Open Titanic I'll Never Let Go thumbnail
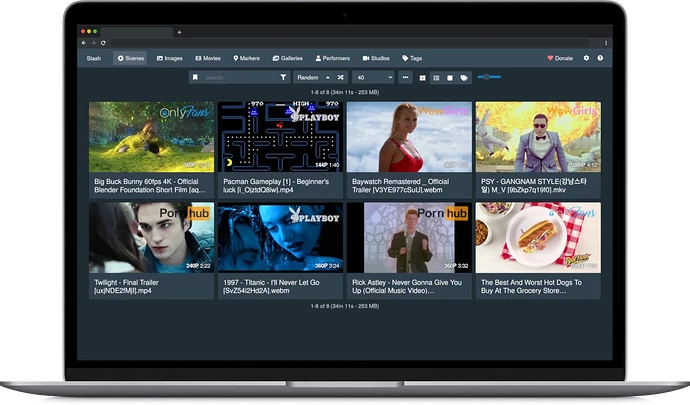The height and width of the screenshot is (405, 690). [x=280, y=238]
